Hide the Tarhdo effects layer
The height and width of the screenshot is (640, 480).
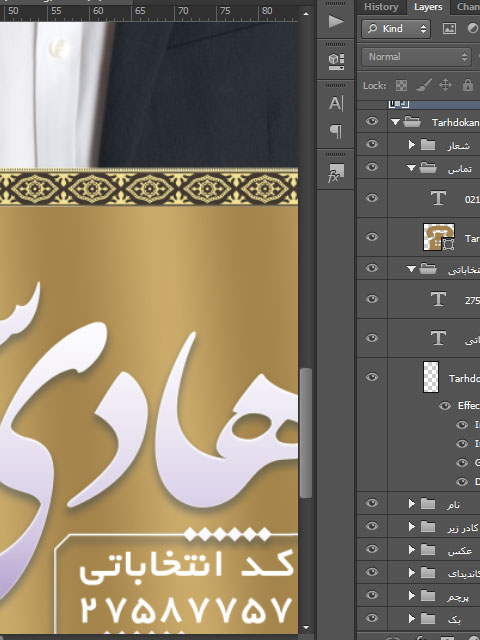372,377
